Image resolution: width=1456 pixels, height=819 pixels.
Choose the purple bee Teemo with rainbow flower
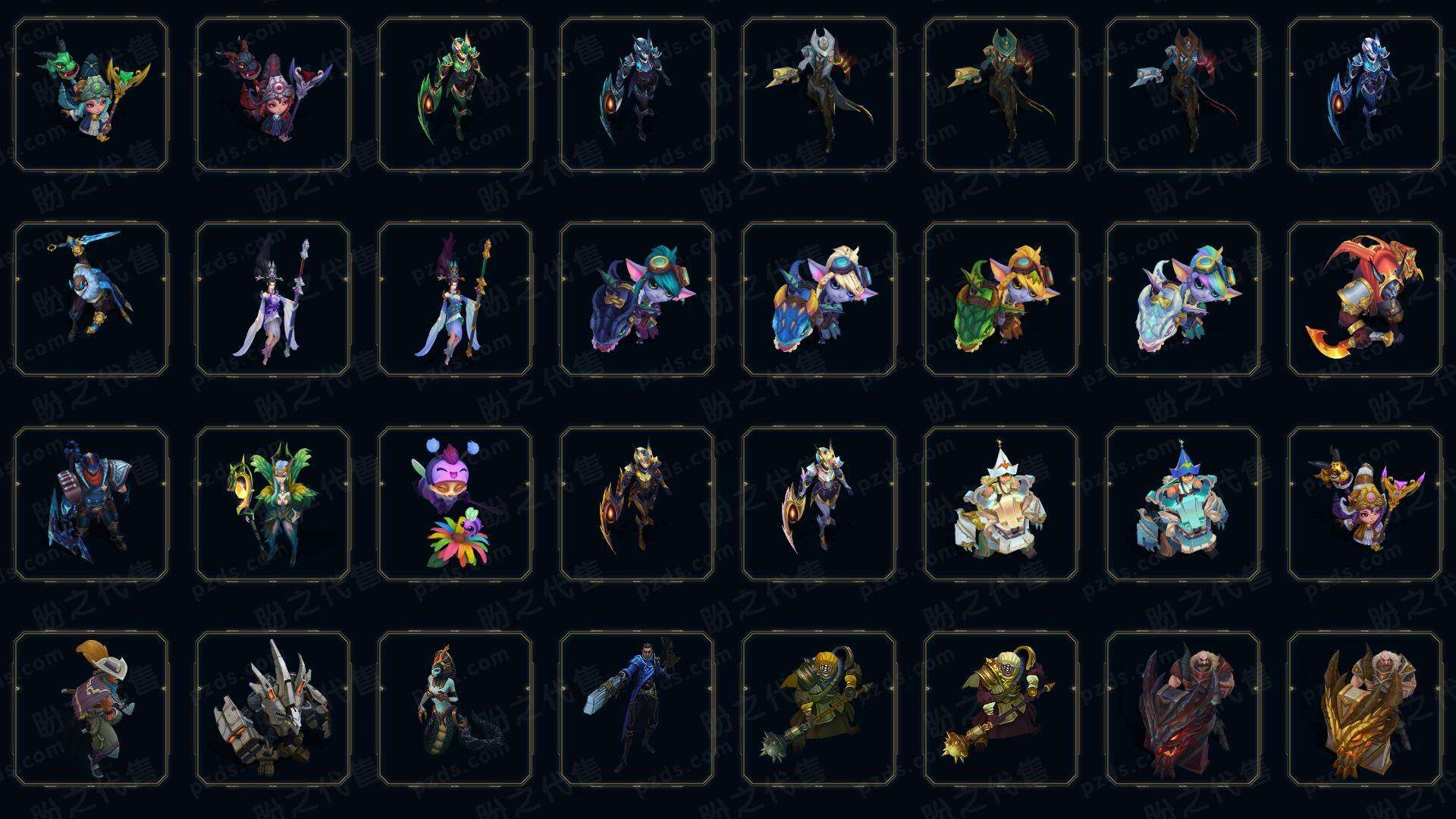click(x=455, y=504)
